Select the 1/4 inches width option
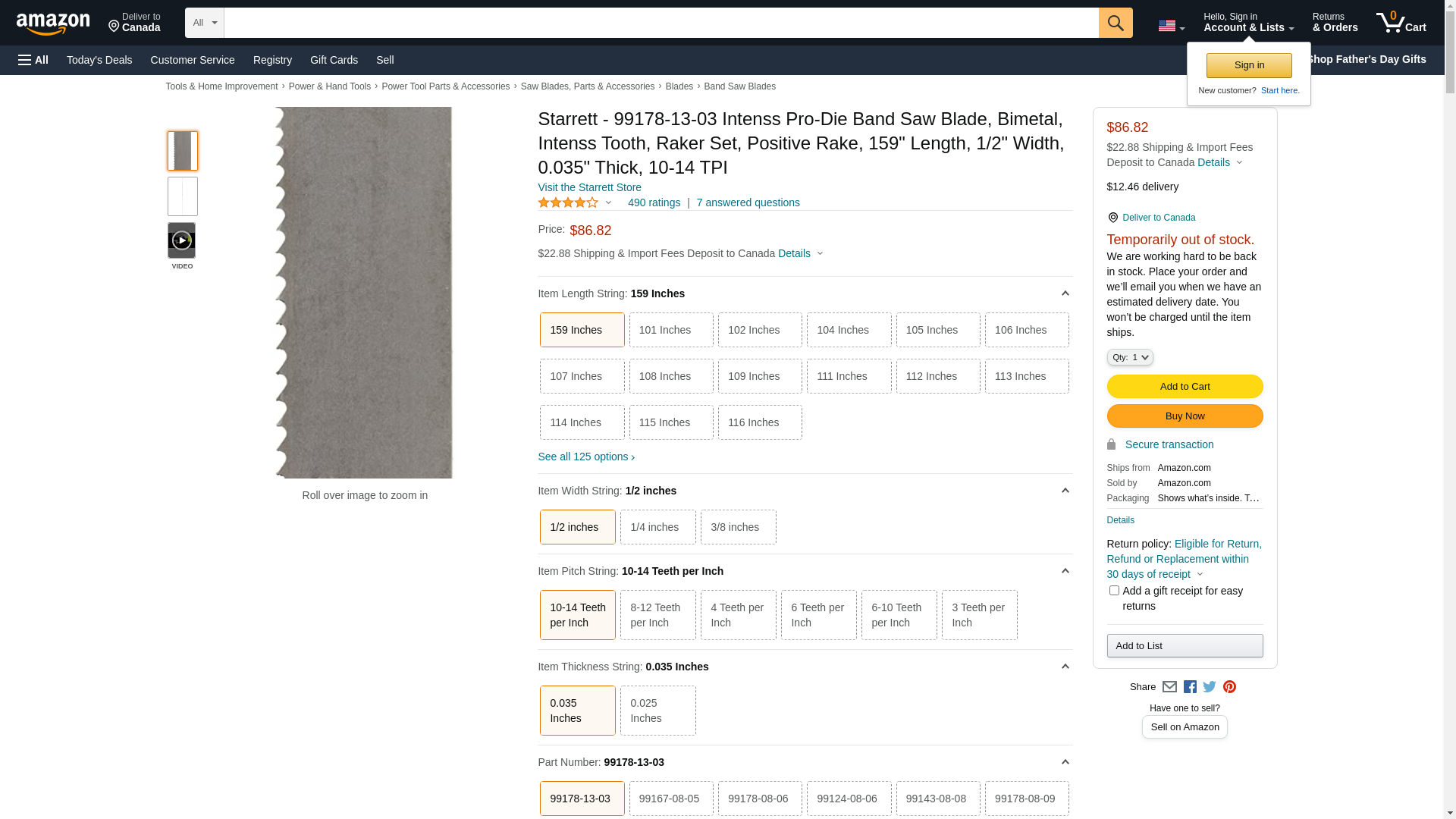Screen dimensions: 1456x819 click(657, 527)
